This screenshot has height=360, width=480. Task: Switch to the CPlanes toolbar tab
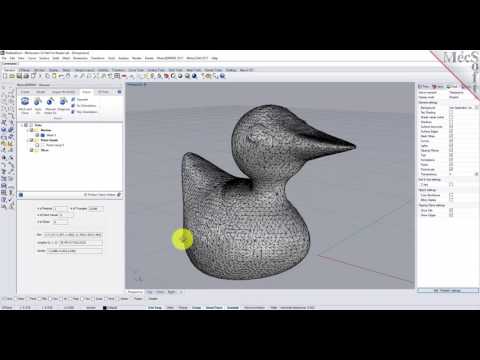click(24, 70)
